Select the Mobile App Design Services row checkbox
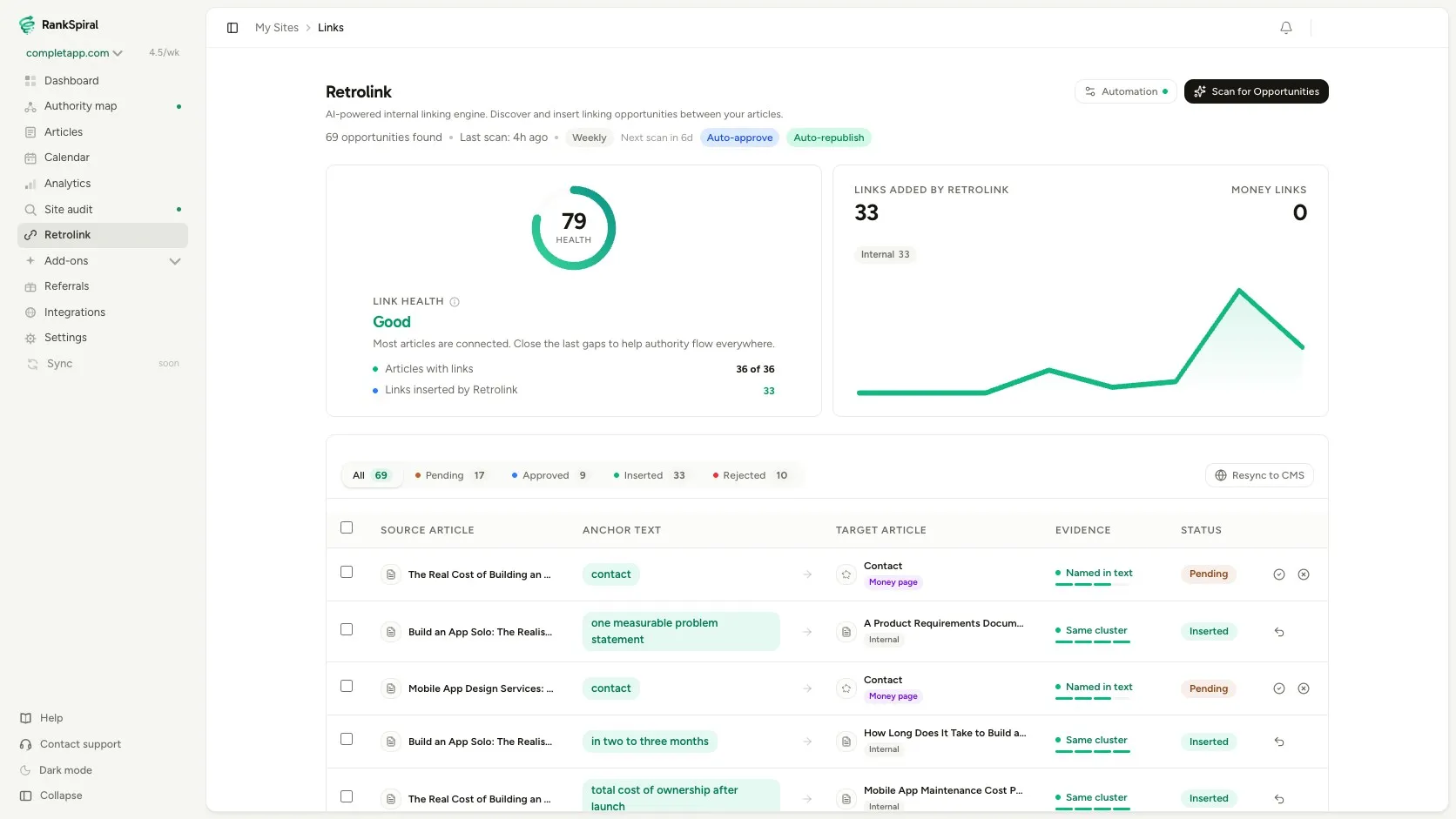 tap(347, 686)
